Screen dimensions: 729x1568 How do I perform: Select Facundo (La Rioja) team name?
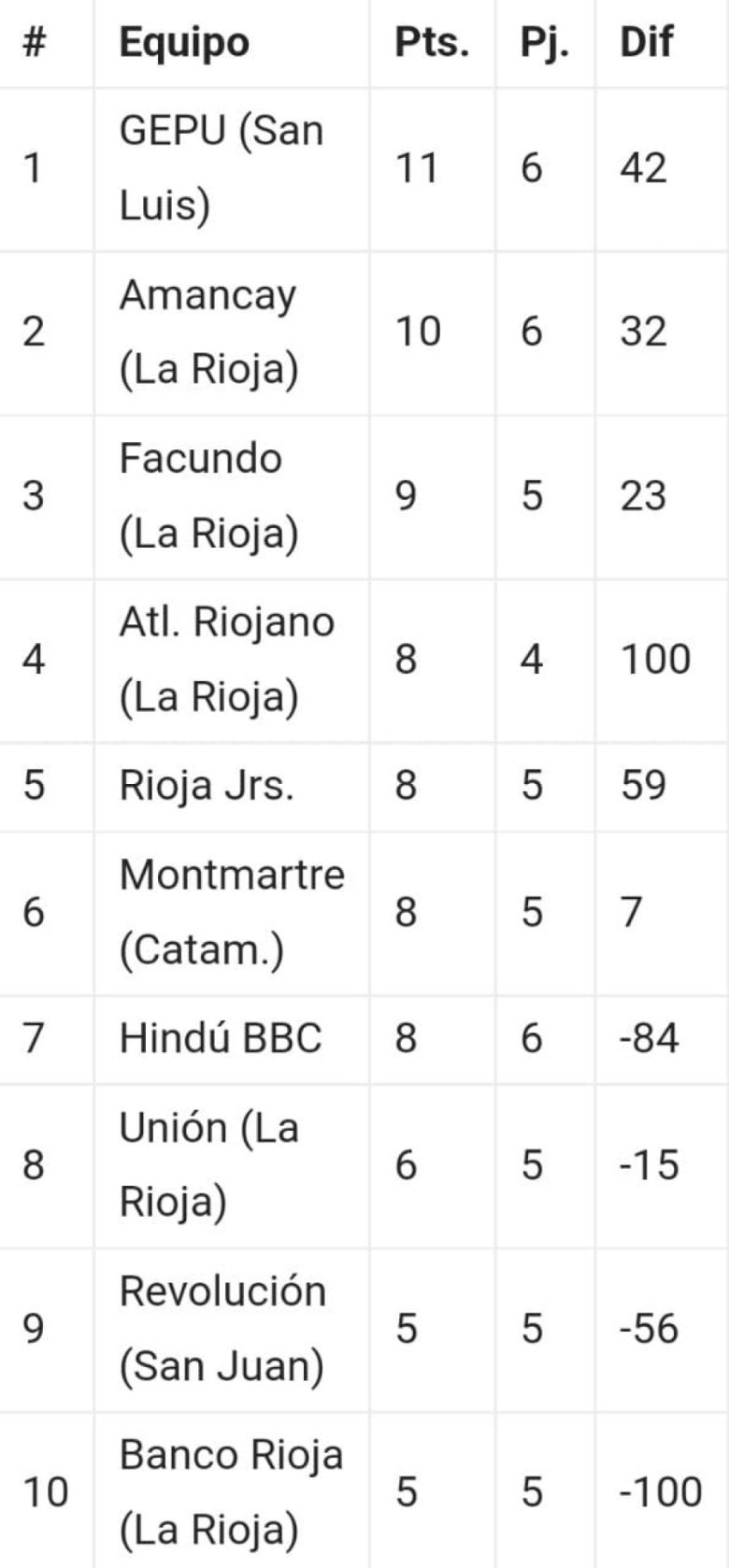click(208, 496)
